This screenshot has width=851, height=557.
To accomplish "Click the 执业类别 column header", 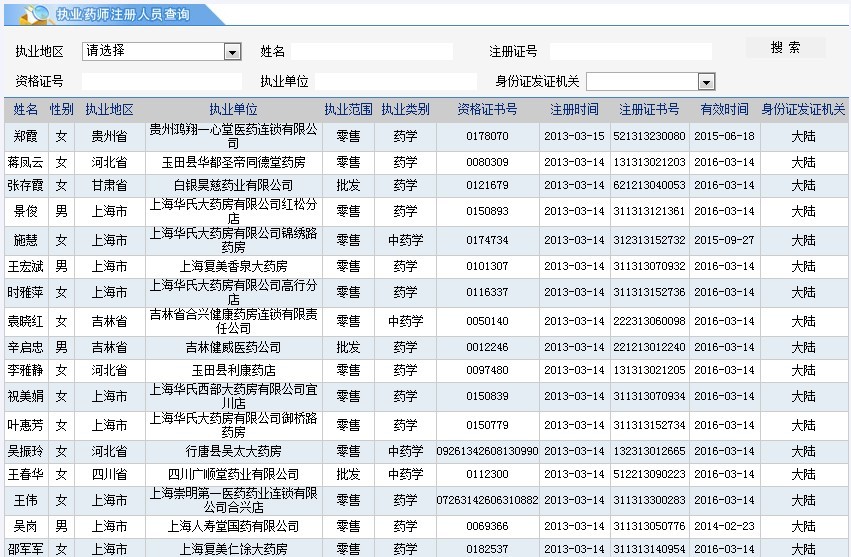I will [x=405, y=110].
